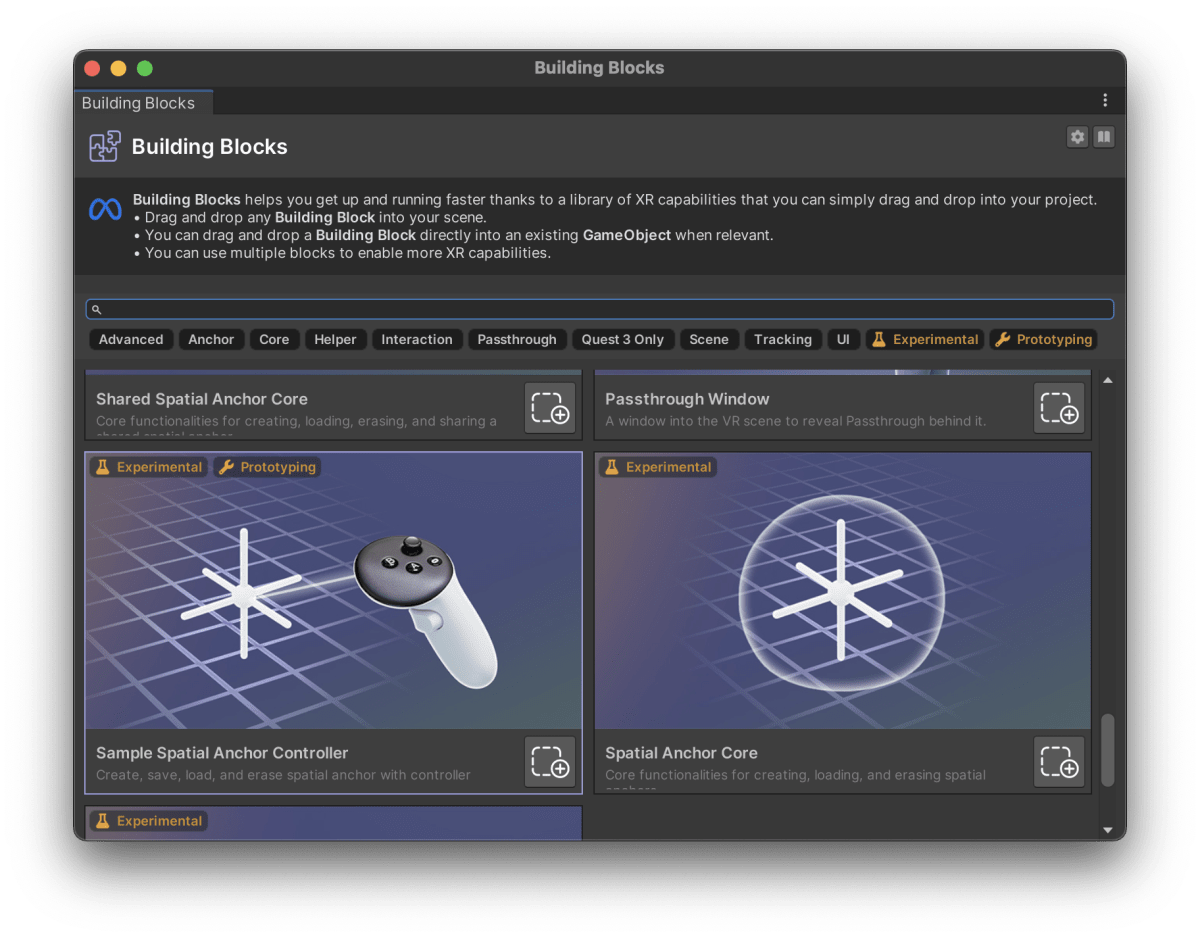Image resolution: width=1200 pixels, height=938 pixels.
Task: Click 'Create, save, load, and erase' description
Action: [x=283, y=775]
